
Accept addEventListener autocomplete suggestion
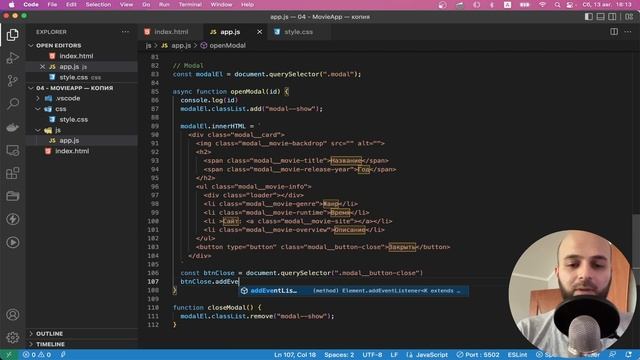tap(353, 291)
